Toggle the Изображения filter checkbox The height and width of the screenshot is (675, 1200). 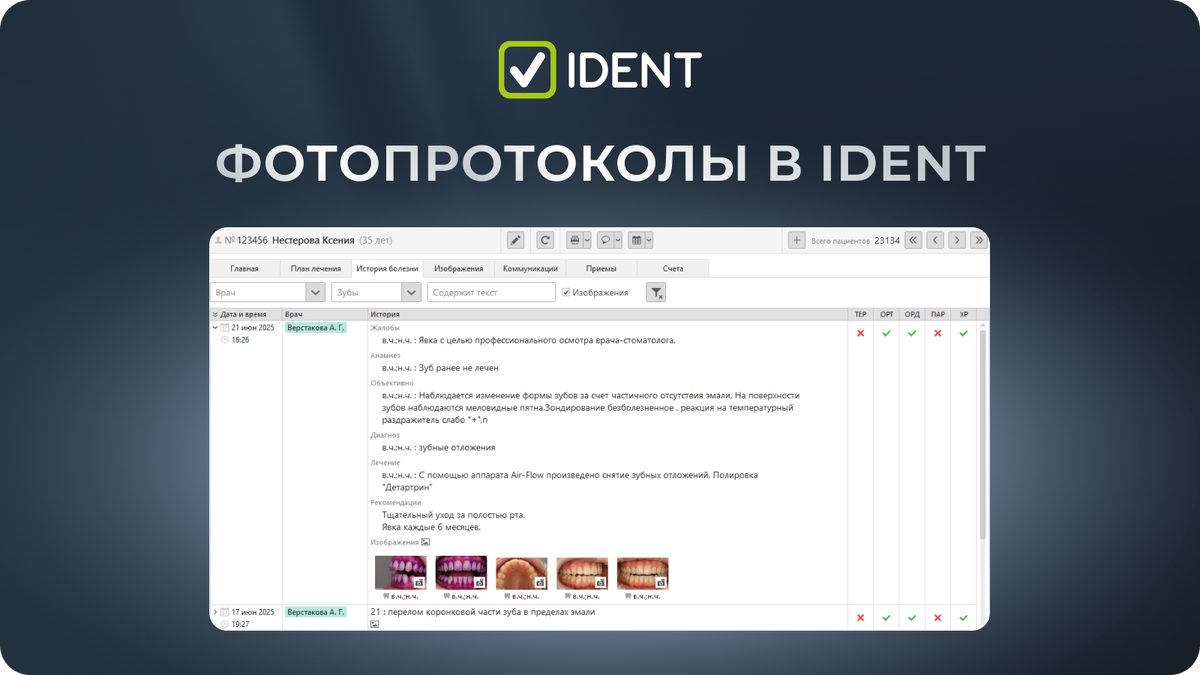click(566, 292)
